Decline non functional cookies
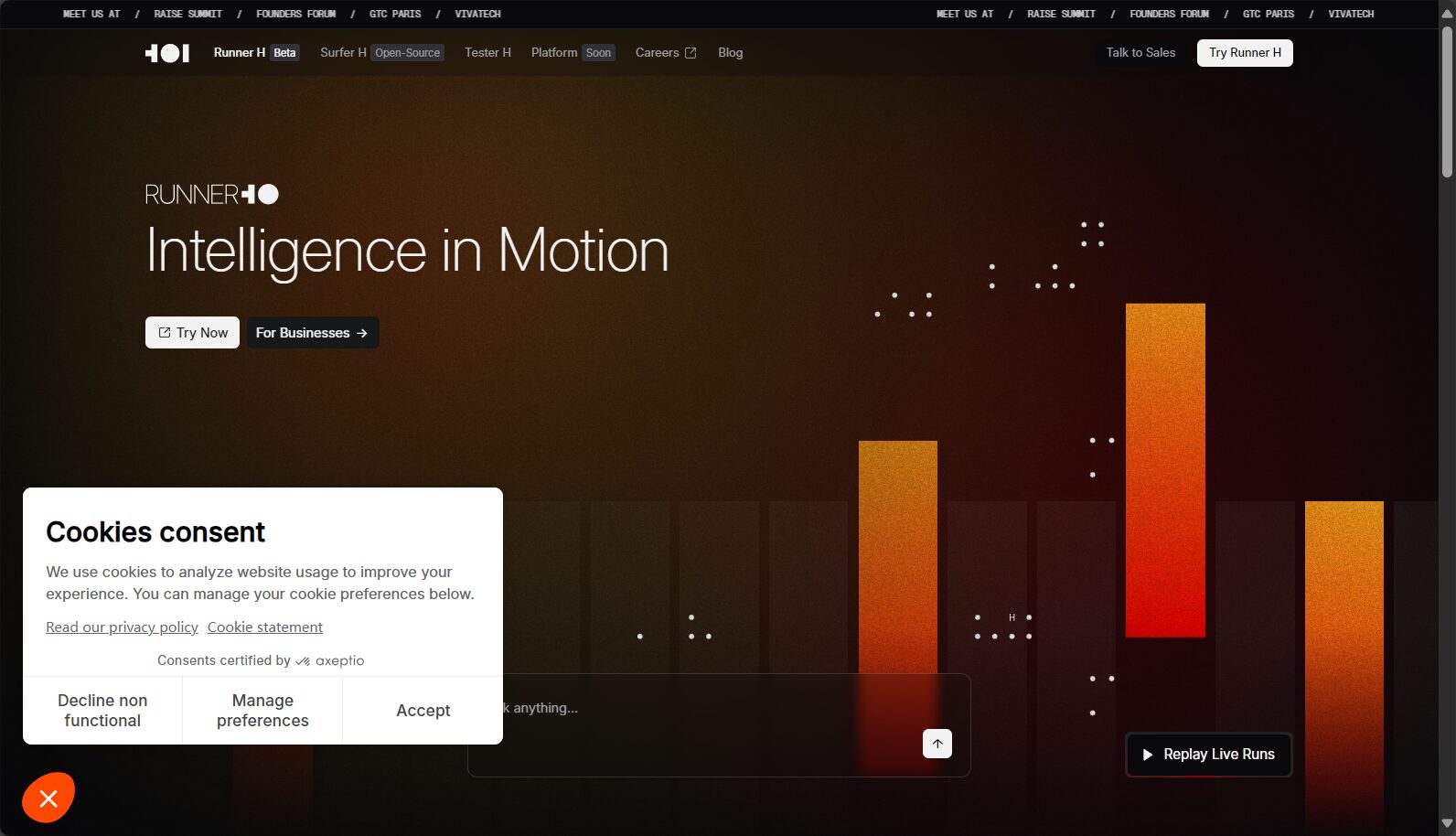The height and width of the screenshot is (836, 1456). pyautogui.click(x=102, y=711)
